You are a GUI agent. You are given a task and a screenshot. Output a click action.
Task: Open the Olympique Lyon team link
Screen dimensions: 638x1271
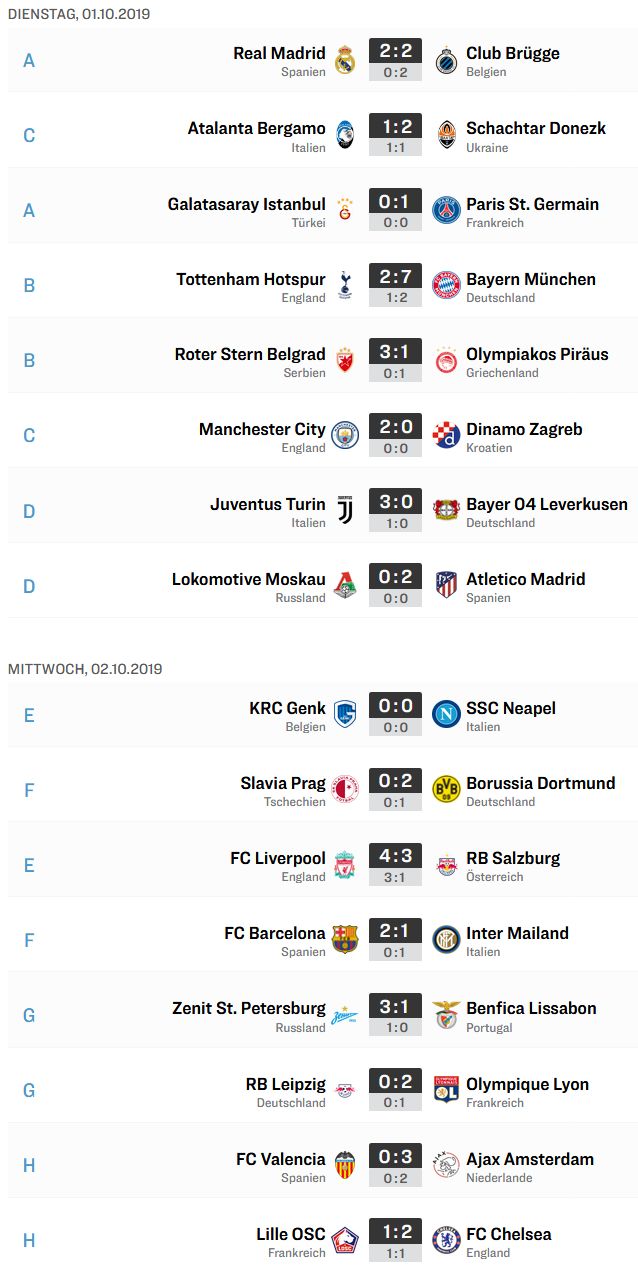pos(527,1084)
